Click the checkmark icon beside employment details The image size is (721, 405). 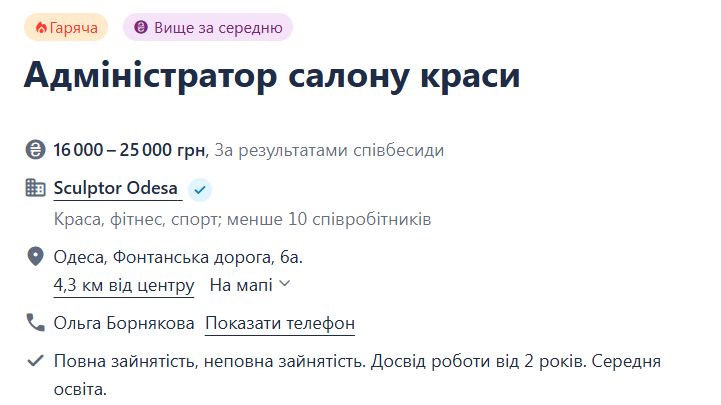point(35,361)
